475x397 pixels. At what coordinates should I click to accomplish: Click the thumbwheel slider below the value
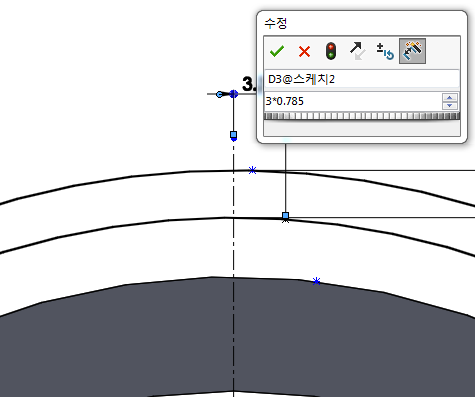coord(362,116)
